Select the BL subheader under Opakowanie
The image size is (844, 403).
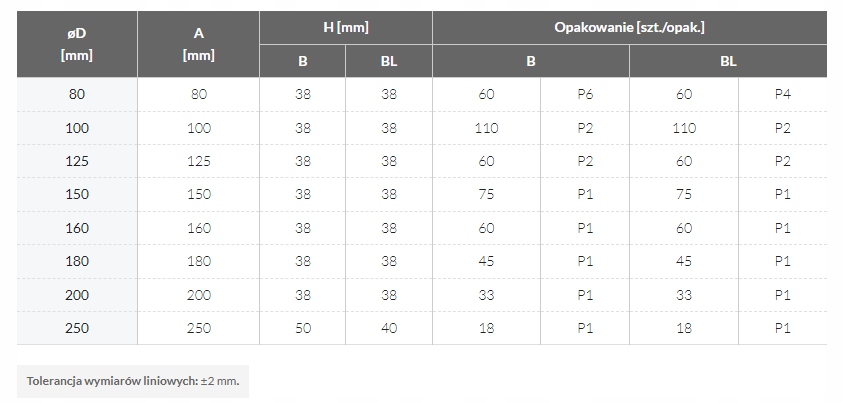728,61
